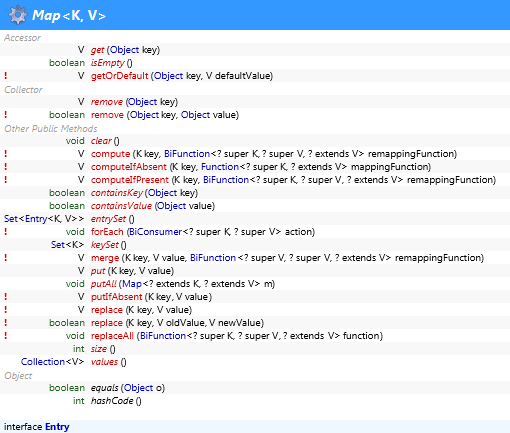The image size is (510, 433).
Task: Follow the Object link in containsValue signature
Action: click(x=172, y=206)
